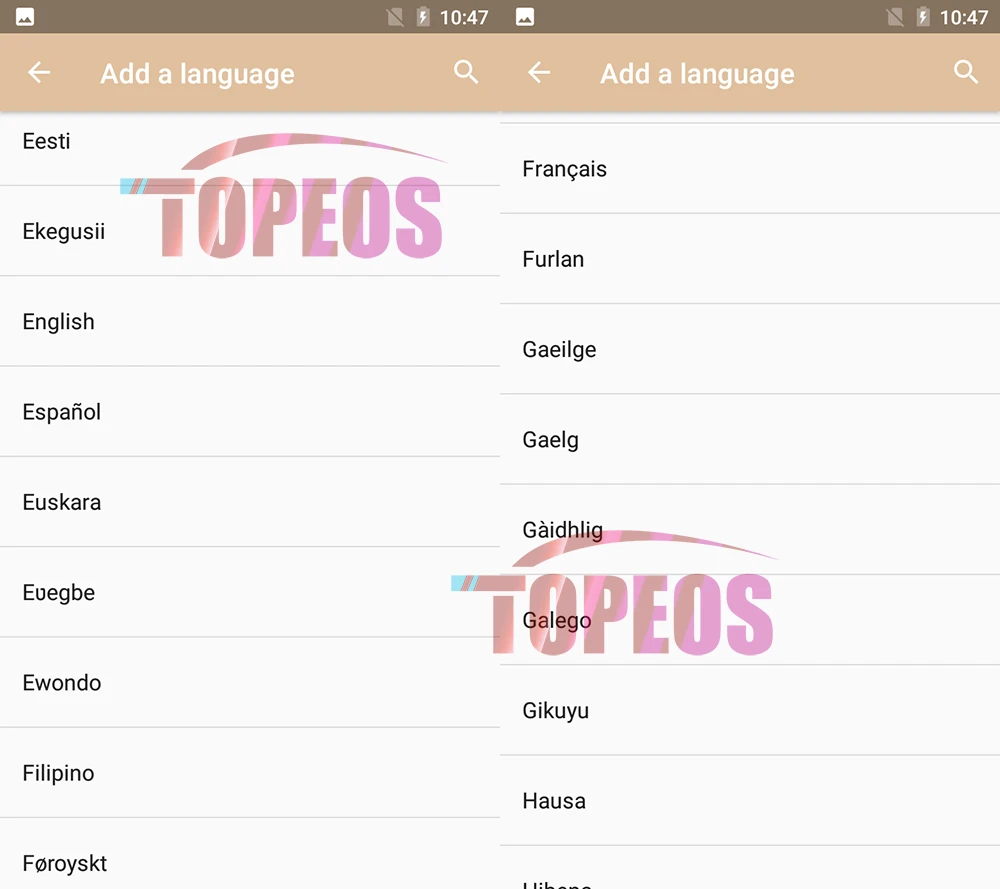1000x889 pixels.
Task: Tap the no-SIM icon on right status bar
Action: pos(895,17)
